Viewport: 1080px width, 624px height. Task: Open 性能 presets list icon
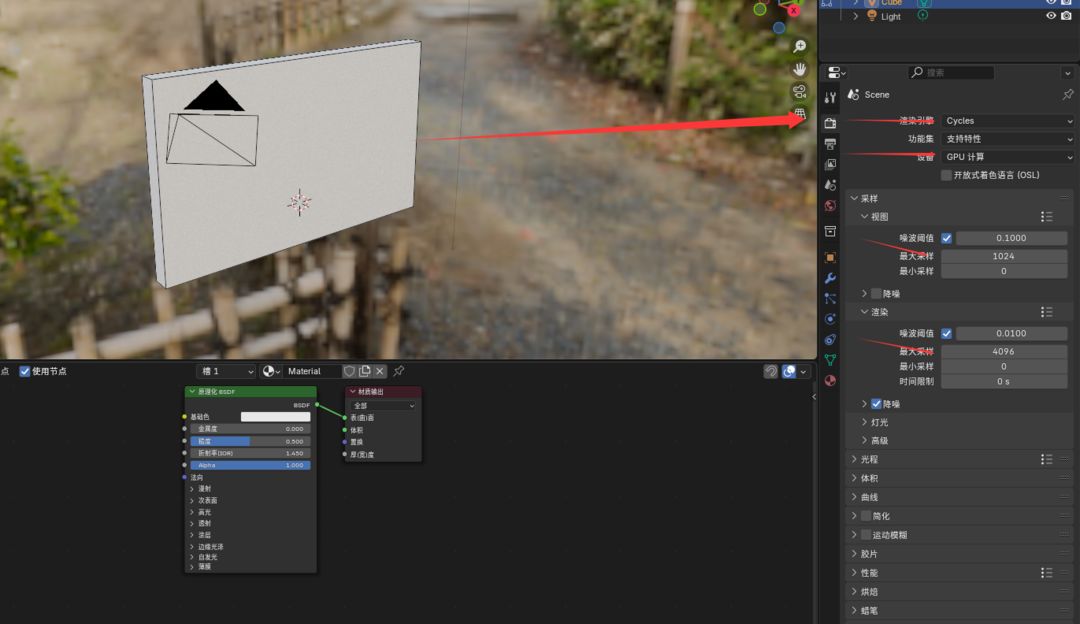pyautogui.click(x=1046, y=572)
